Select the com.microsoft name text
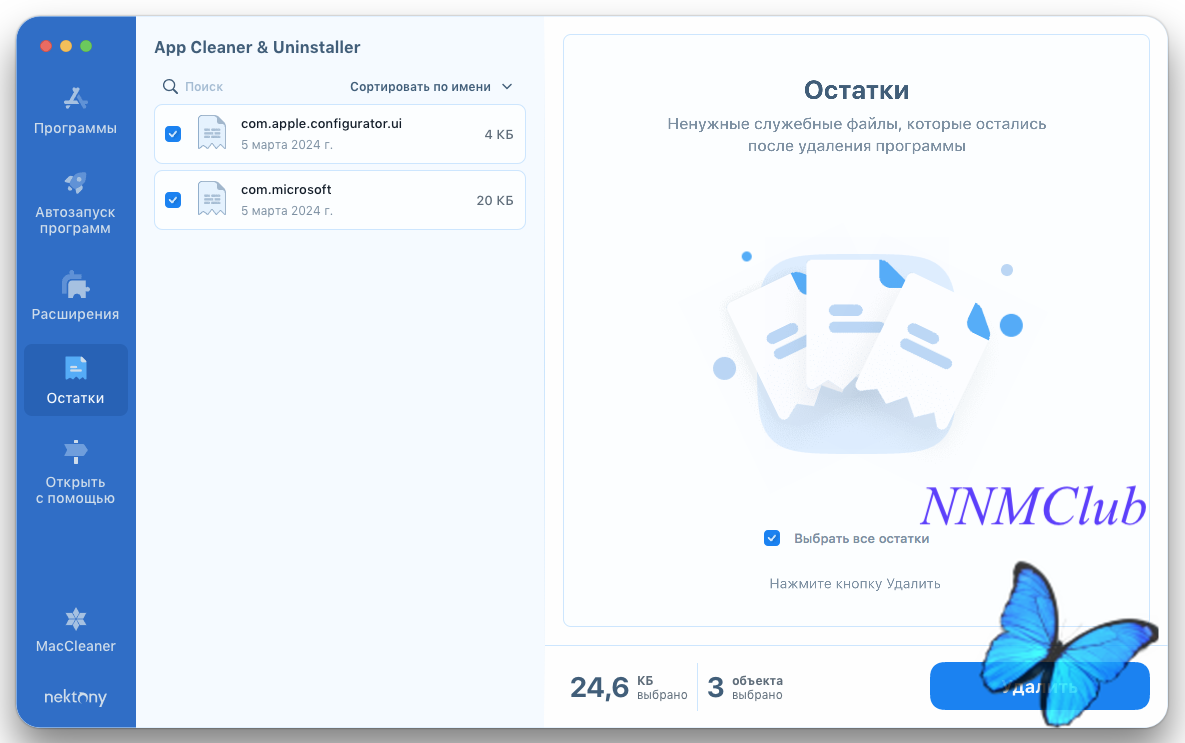The image size is (1185, 743). [x=286, y=189]
